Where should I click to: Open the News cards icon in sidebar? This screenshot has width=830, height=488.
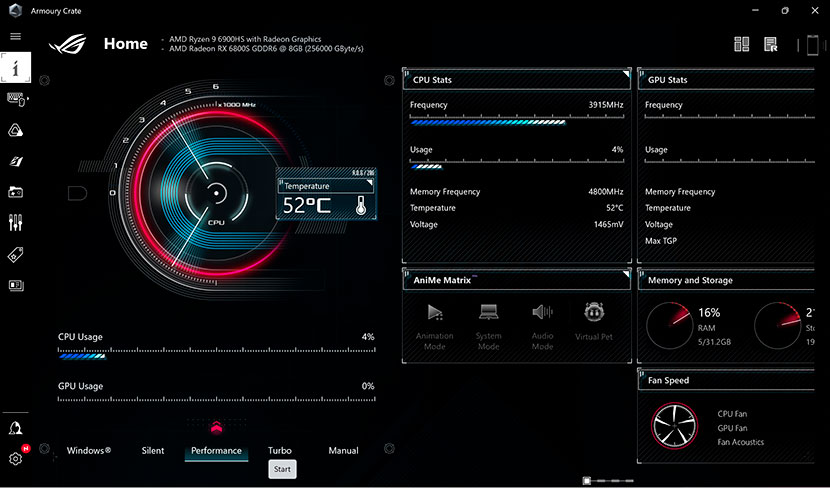coord(16,286)
